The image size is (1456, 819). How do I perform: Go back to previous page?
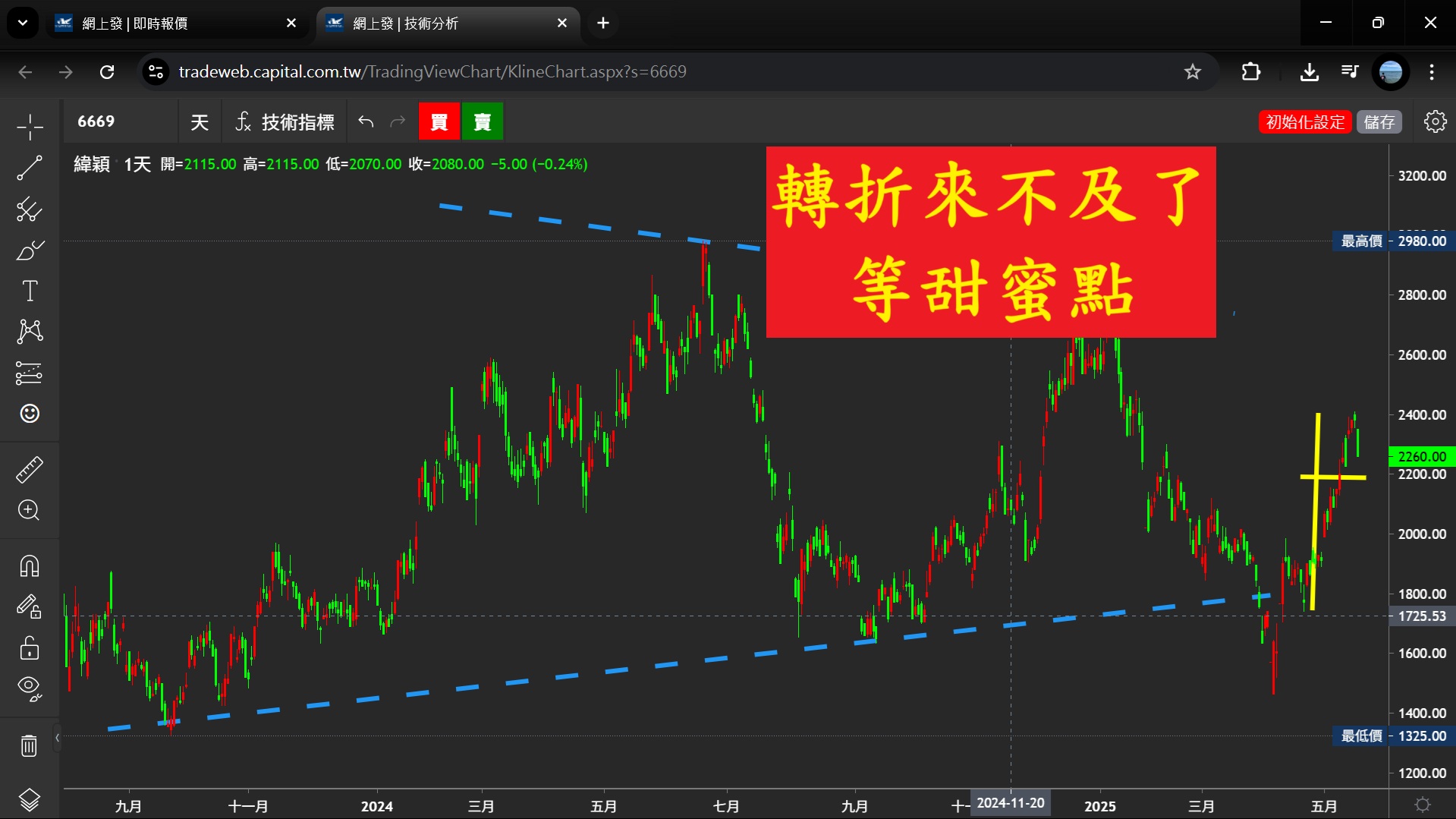point(25,72)
